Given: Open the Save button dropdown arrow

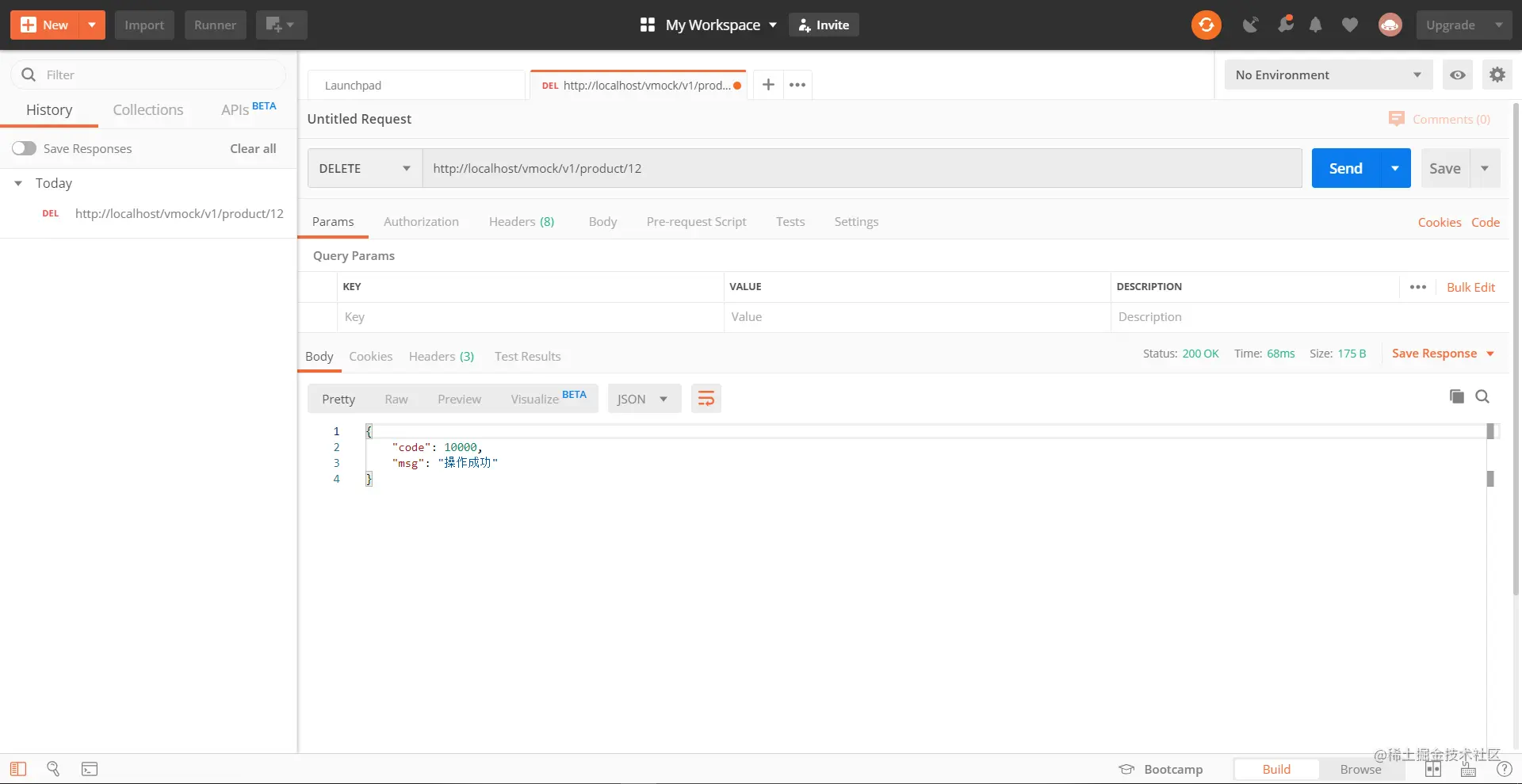Looking at the screenshot, I should tap(1485, 168).
